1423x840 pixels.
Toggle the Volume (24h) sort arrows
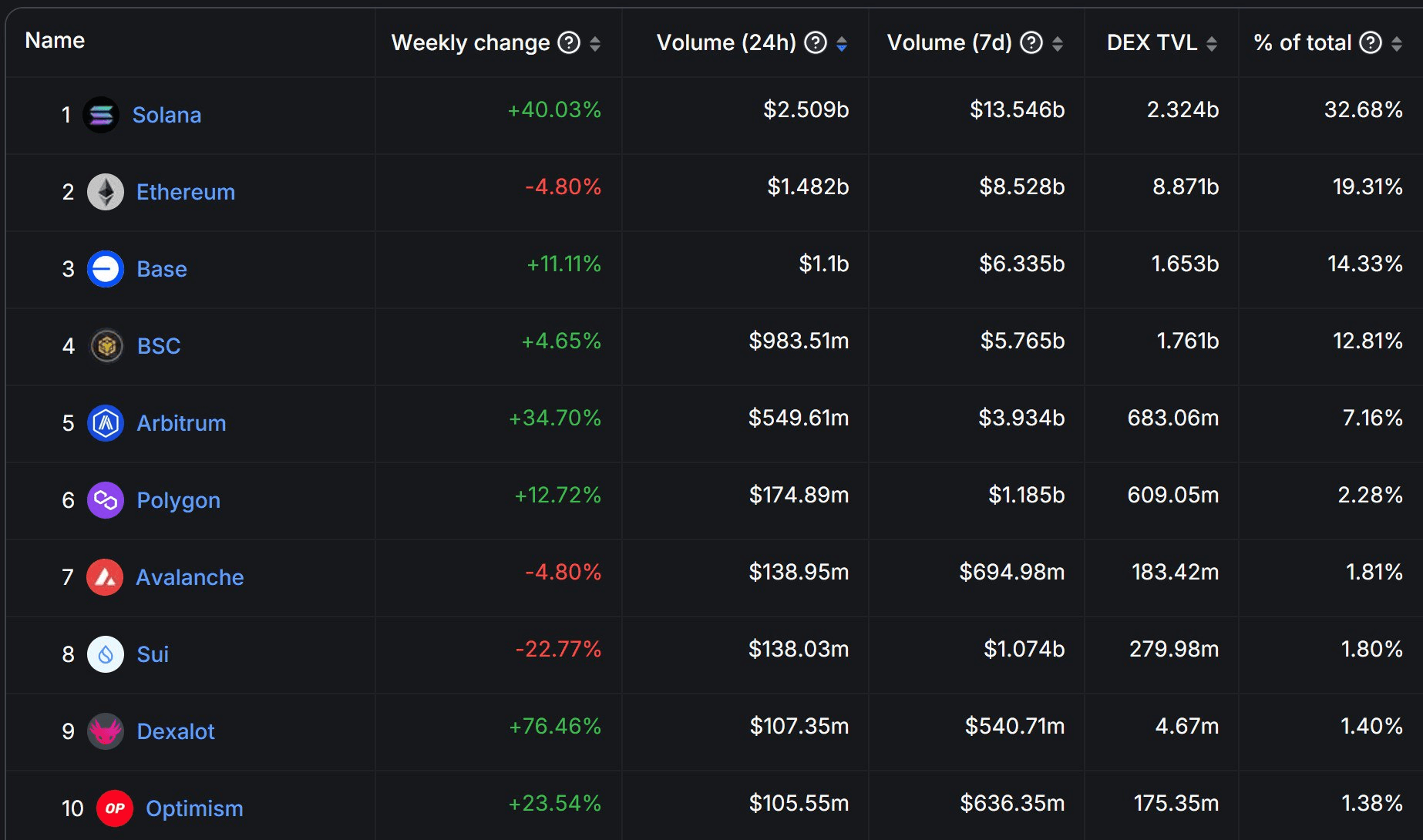point(842,43)
